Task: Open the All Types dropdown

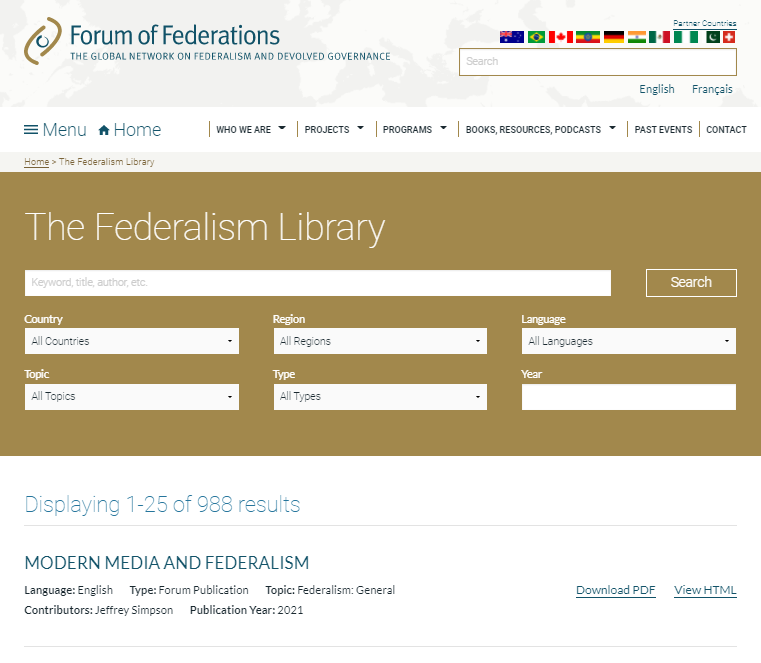Action: [380, 397]
